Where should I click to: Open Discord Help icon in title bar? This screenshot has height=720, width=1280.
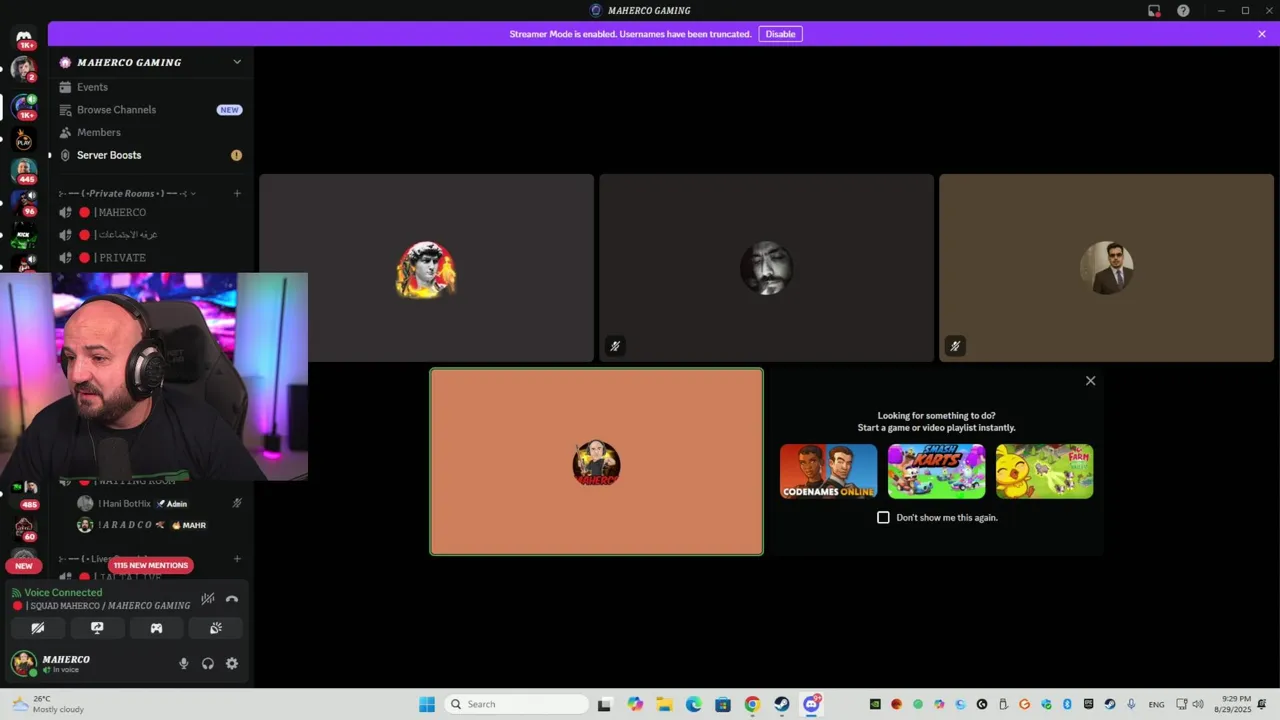coord(1183,11)
